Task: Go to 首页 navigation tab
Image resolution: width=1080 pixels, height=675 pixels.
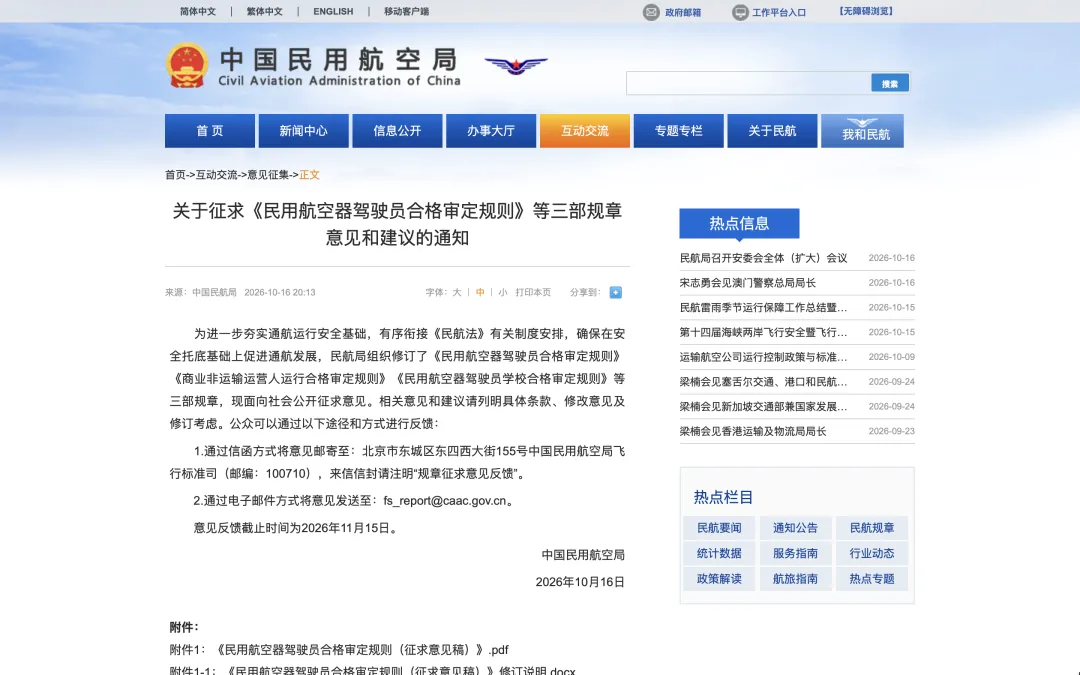Action: pyautogui.click(x=210, y=131)
